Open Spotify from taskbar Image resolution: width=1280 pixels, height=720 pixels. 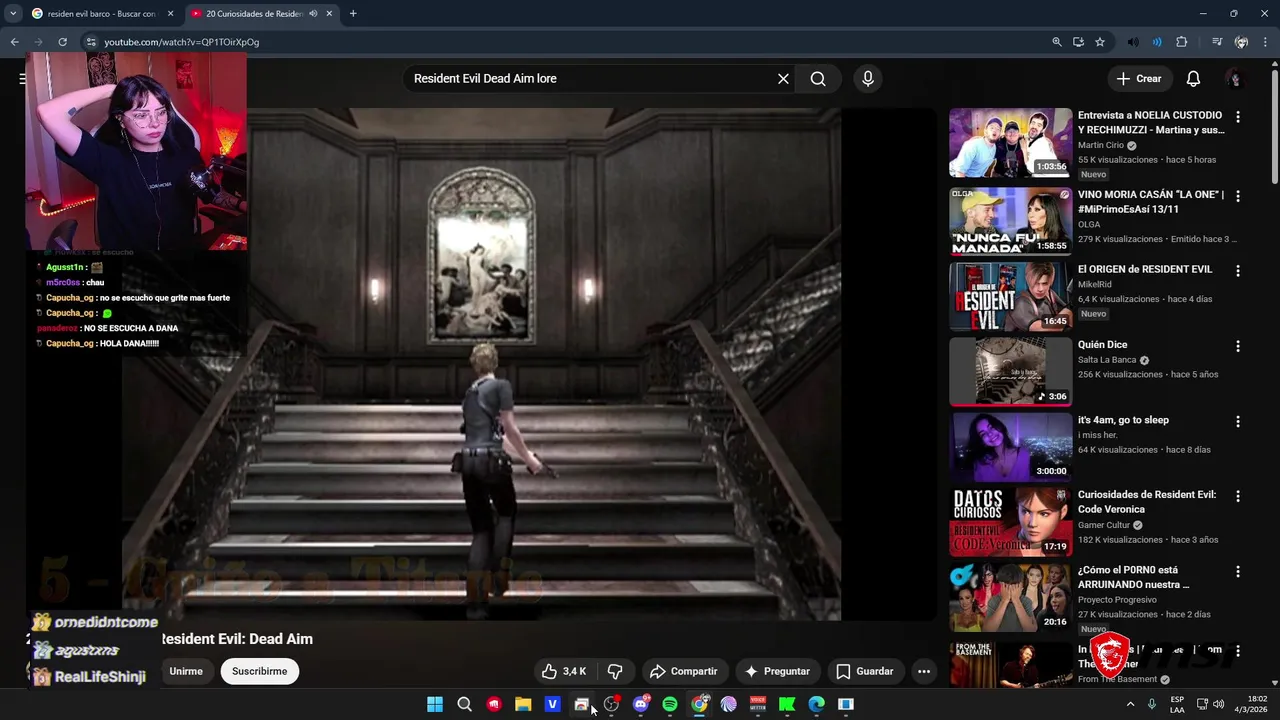(670, 704)
